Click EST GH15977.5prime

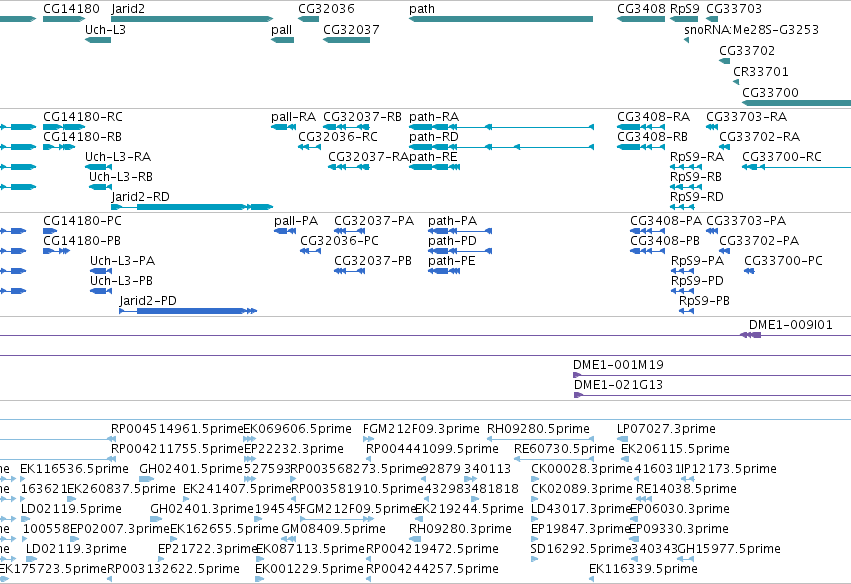point(729,549)
